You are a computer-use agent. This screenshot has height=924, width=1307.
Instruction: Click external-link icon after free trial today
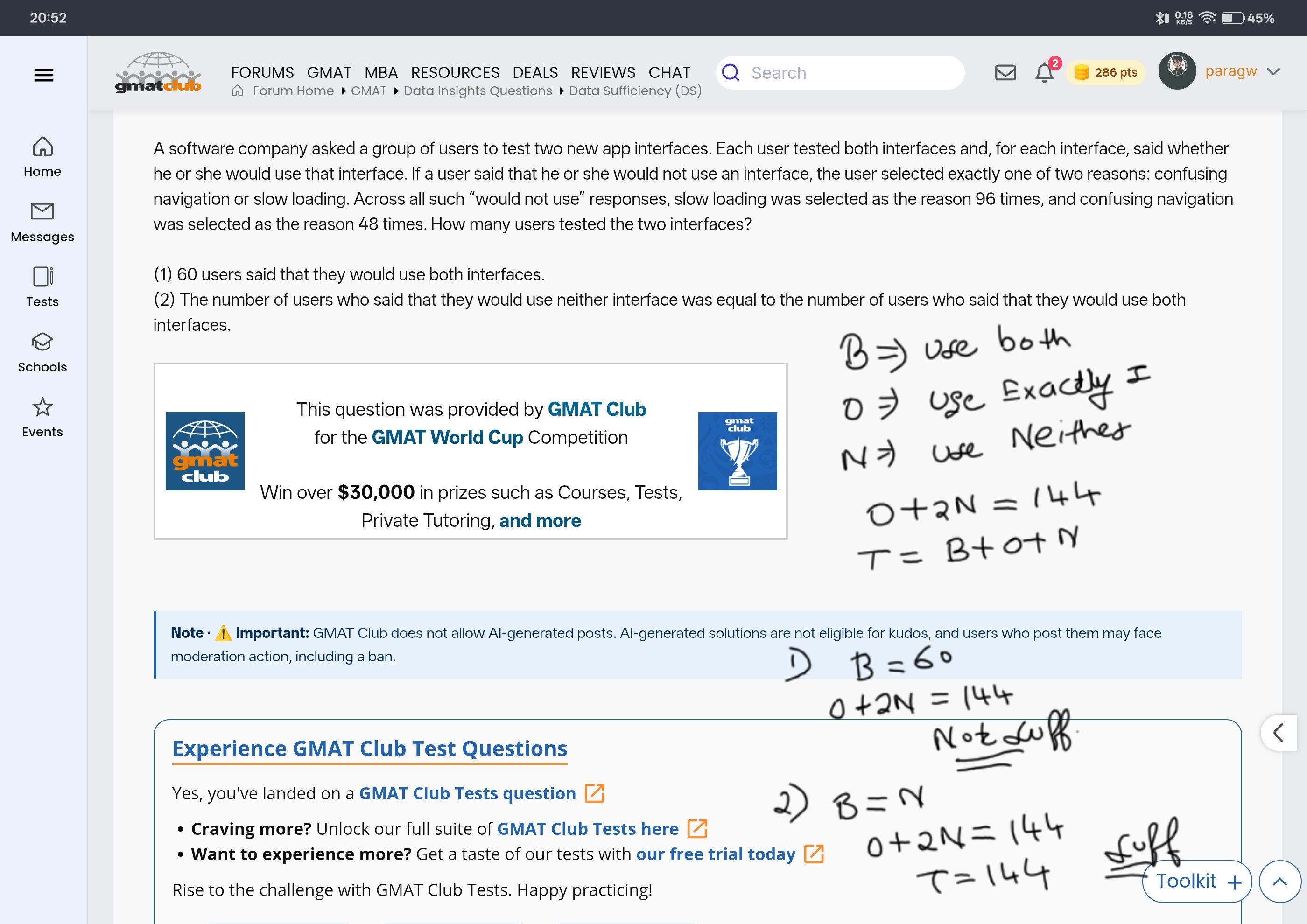pos(814,854)
